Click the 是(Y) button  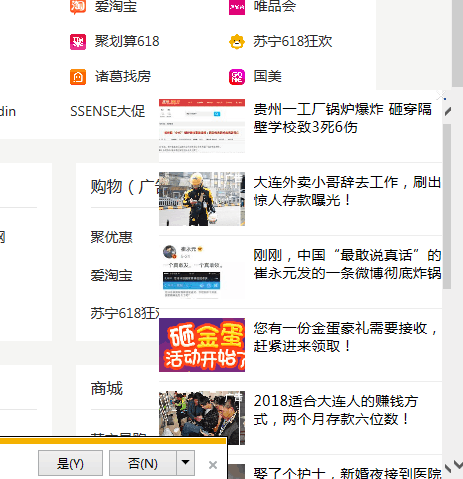coord(70,463)
